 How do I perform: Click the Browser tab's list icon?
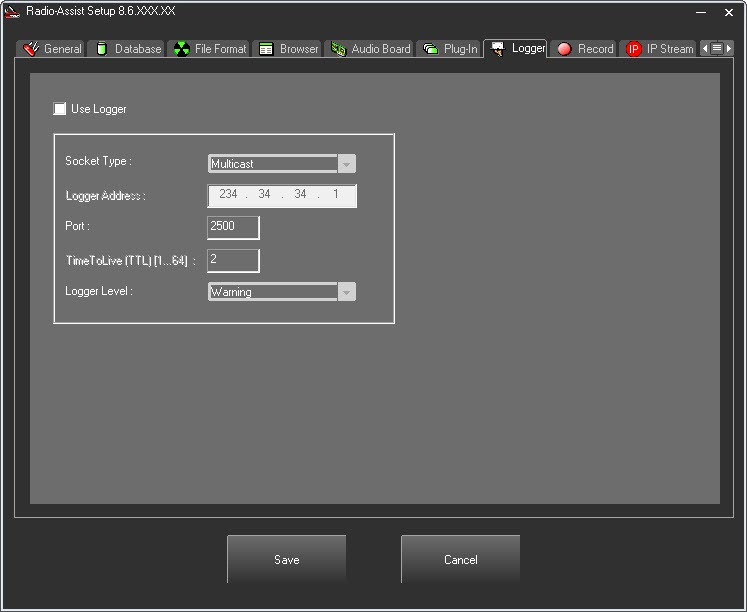266,49
